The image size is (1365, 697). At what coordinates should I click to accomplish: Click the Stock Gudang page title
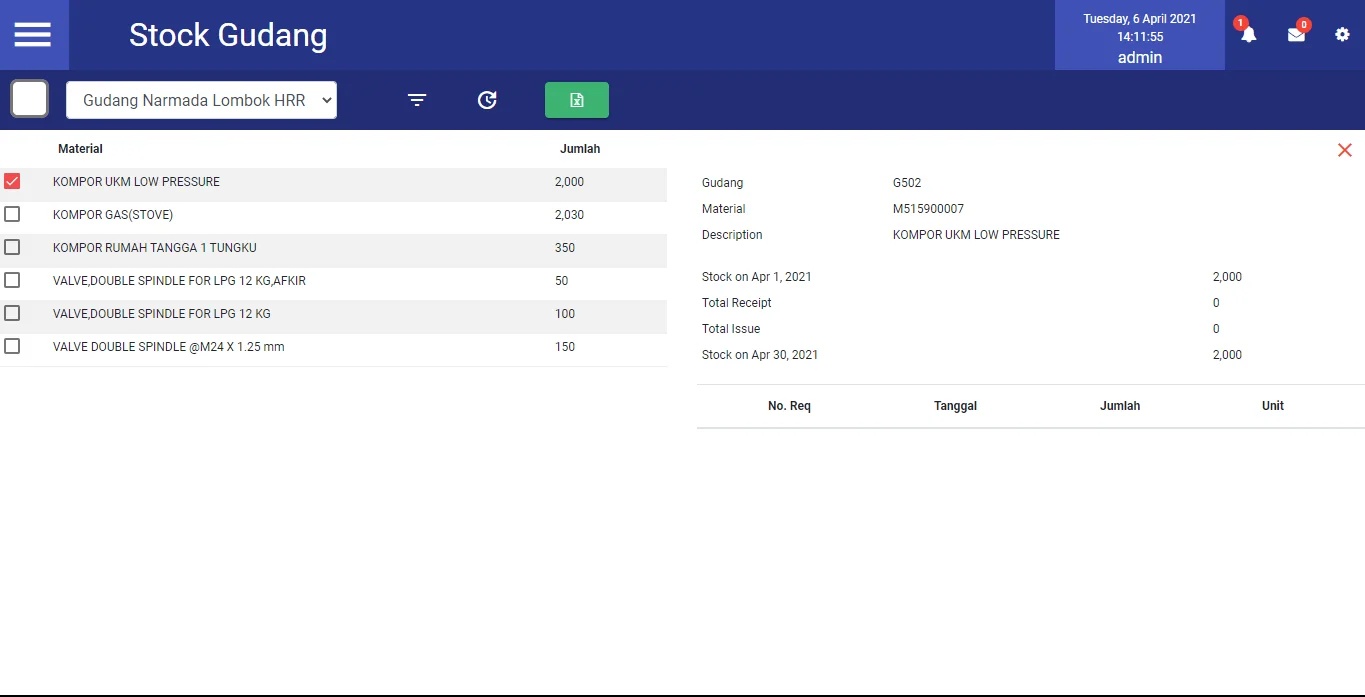pyautogui.click(x=228, y=35)
